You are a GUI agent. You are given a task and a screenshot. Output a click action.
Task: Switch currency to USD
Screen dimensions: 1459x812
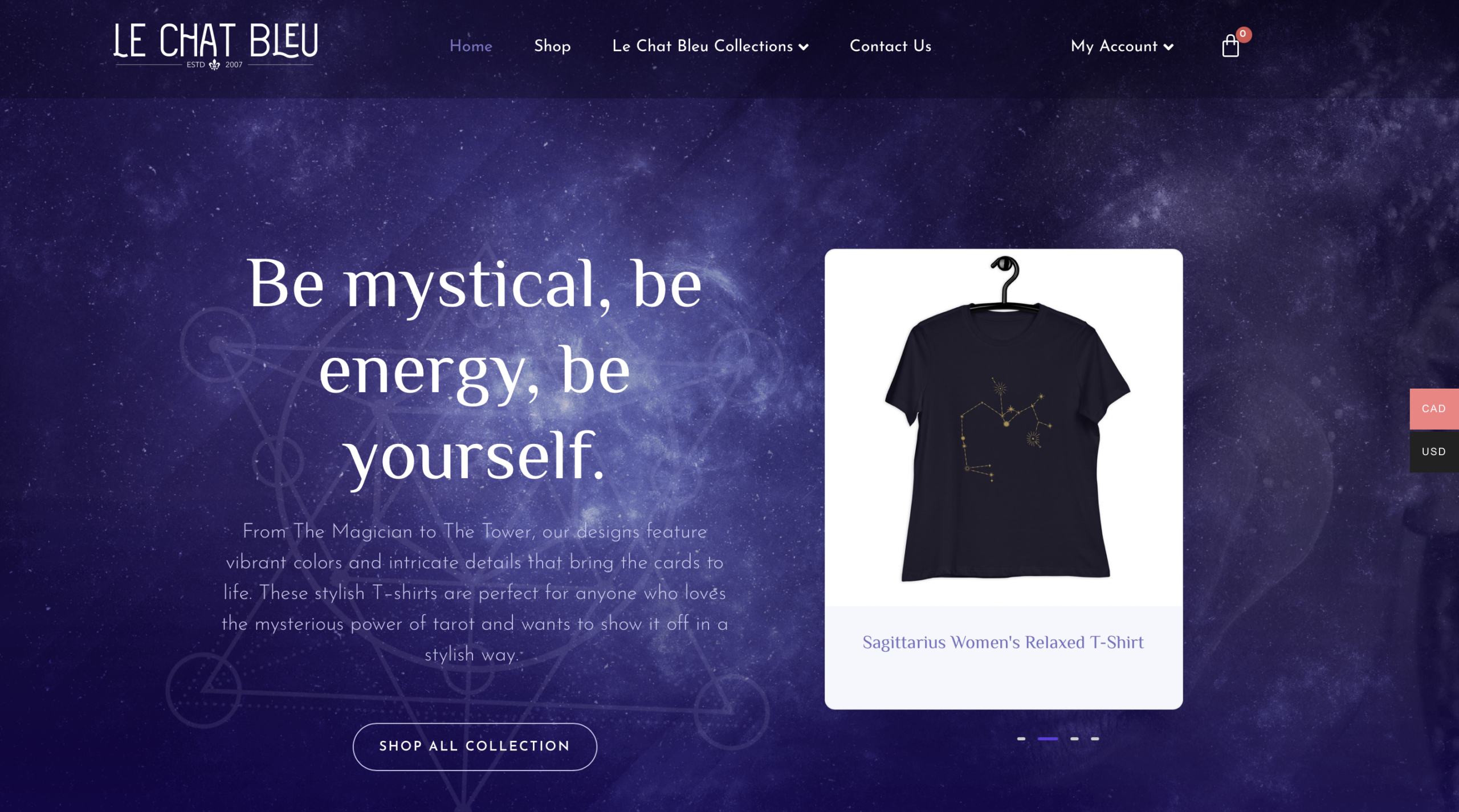click(x=1433, y=451)
